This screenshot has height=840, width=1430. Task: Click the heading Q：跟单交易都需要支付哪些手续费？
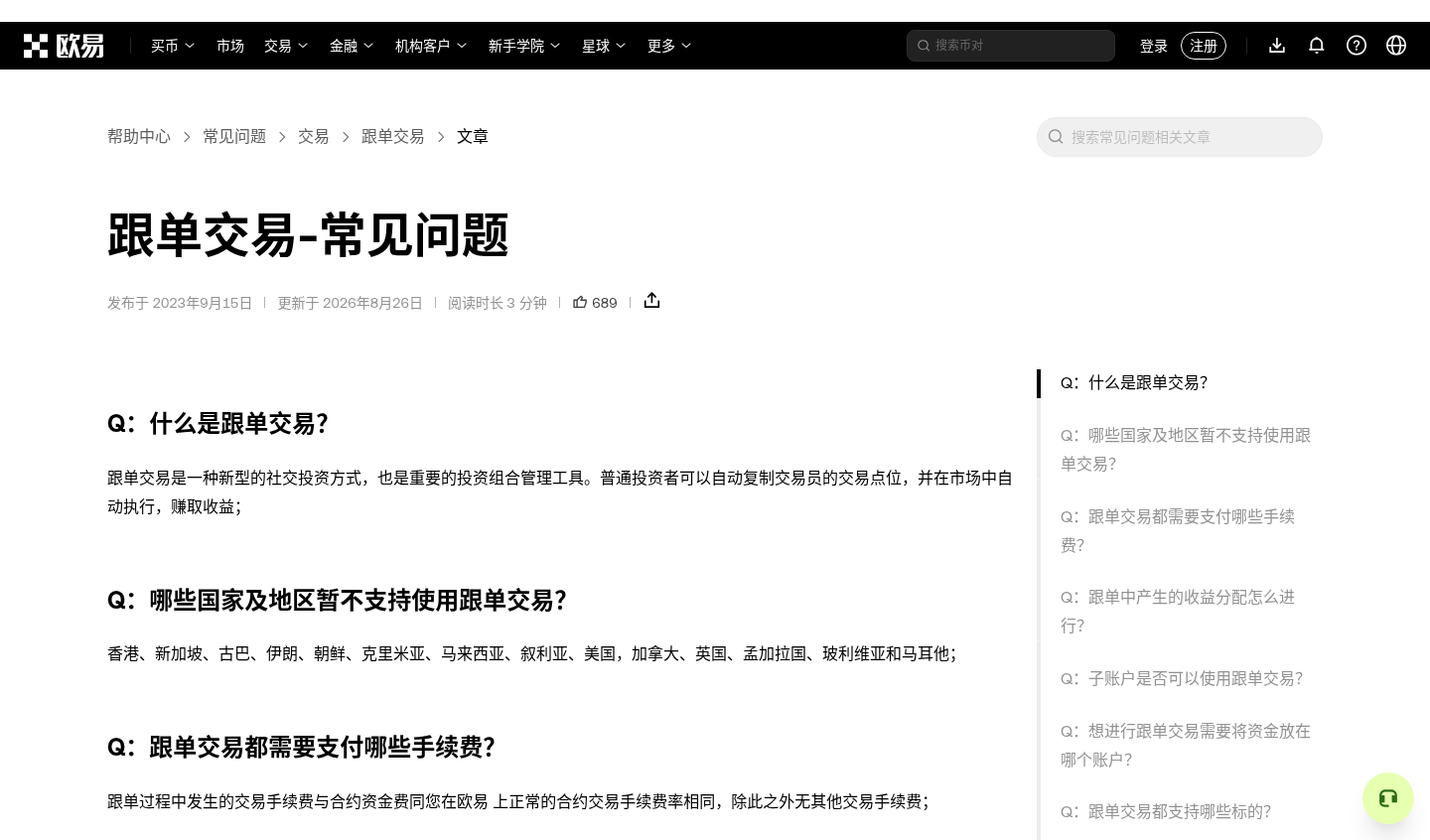pyautogui.click(x=302, y=748)
